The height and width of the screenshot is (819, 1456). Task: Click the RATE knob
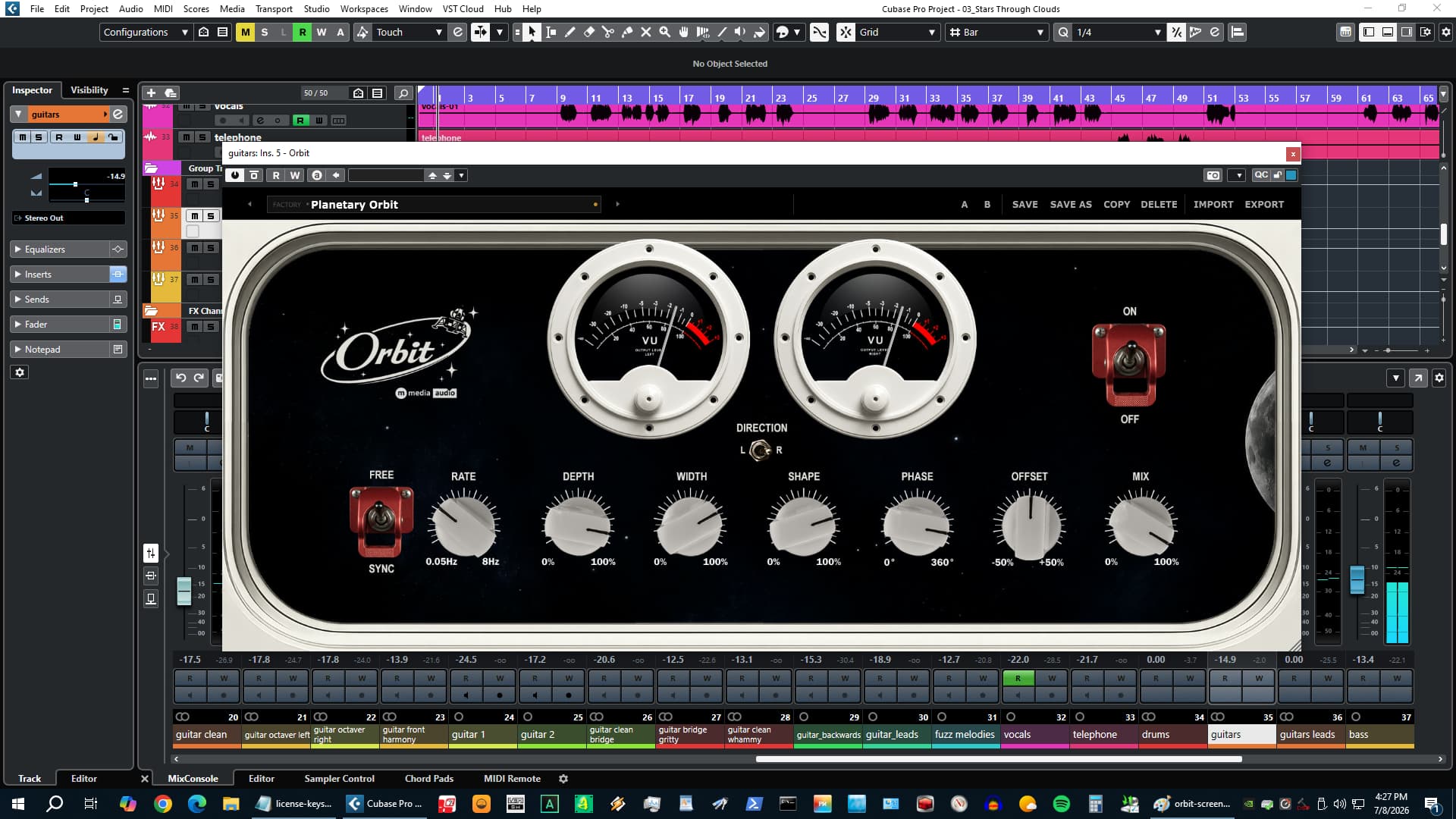[463, 524]
